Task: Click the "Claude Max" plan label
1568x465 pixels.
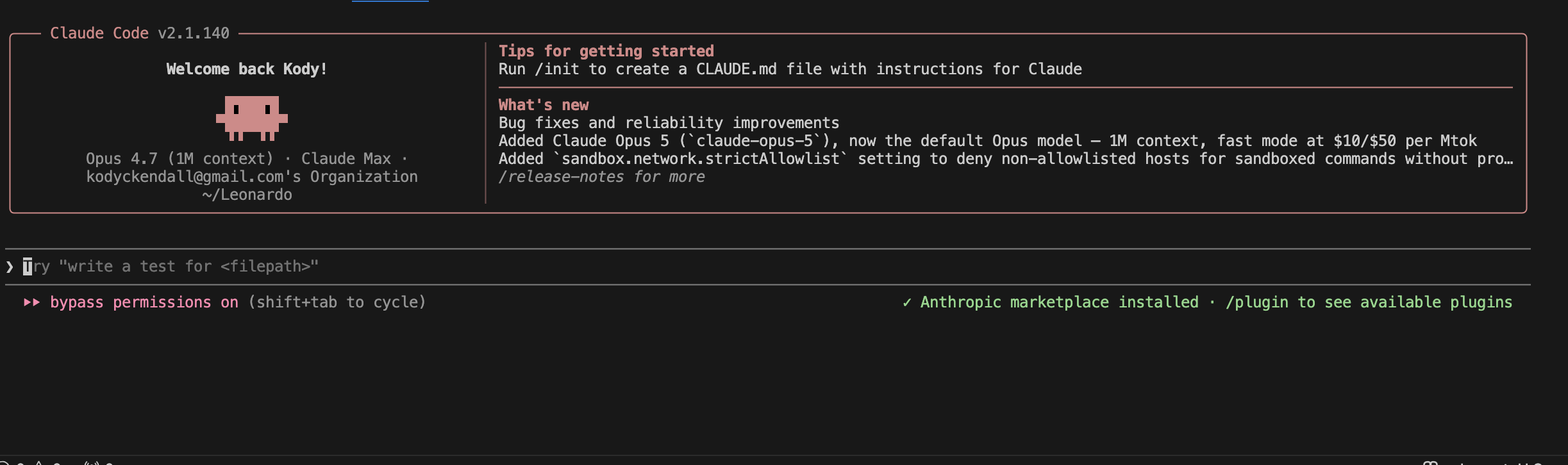Action: click(x=346, y=159)
